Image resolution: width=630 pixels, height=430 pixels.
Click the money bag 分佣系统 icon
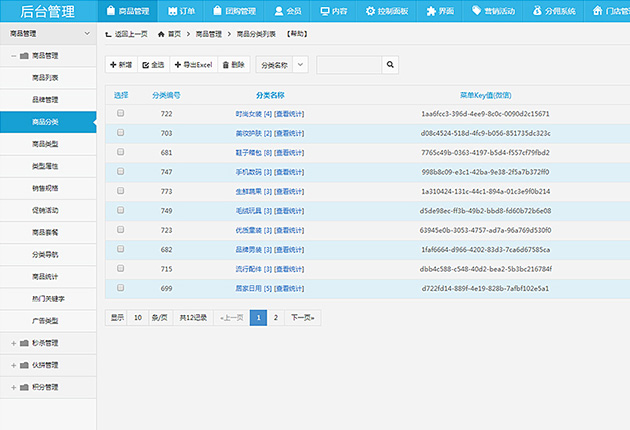[x=537, y=10]
